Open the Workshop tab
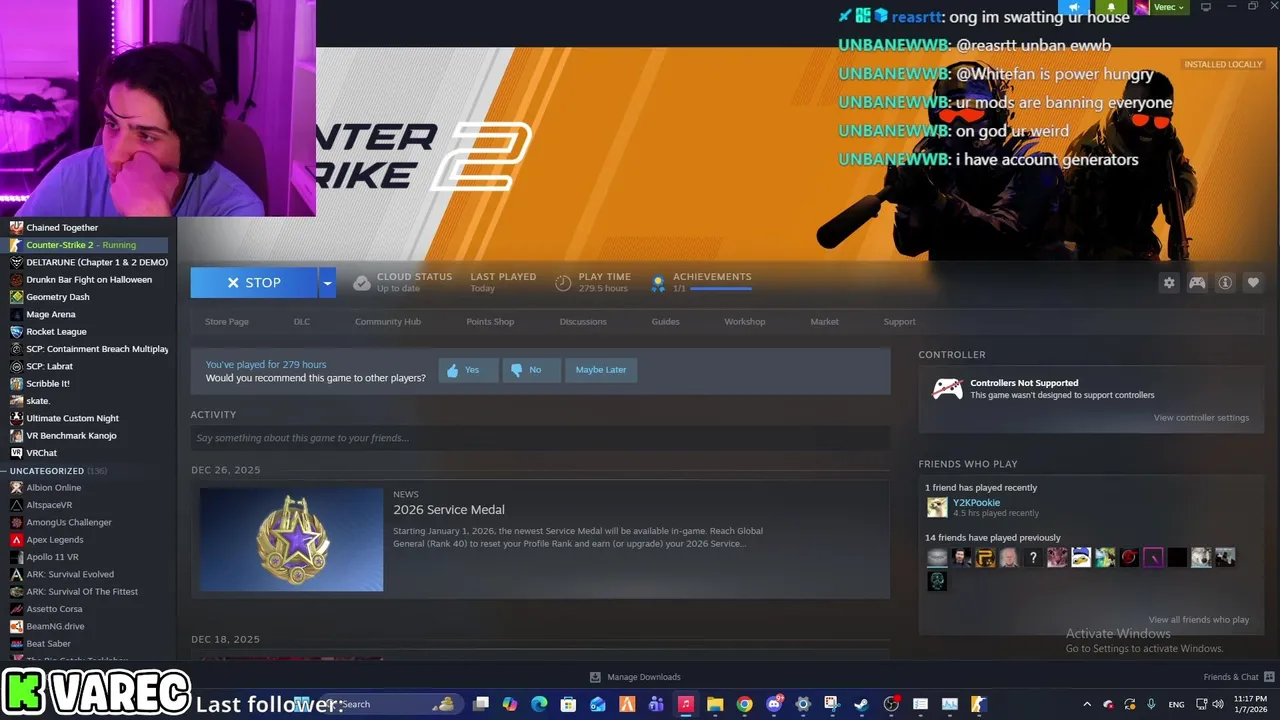1280x720 pixels. pyautogui.click(x=745, y=322)
